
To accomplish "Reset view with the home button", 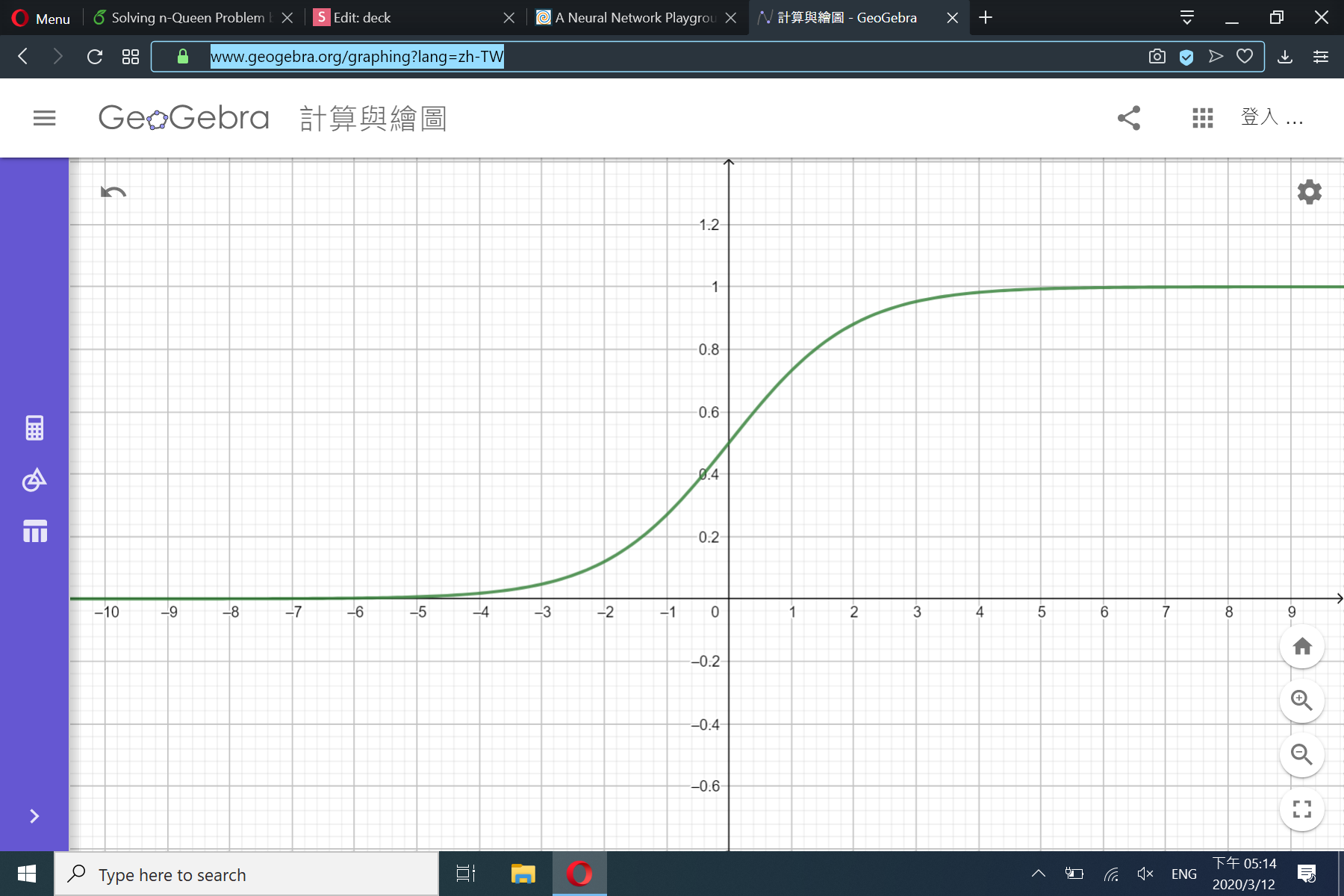I will pyautogui.click(x=1302, y=647).
